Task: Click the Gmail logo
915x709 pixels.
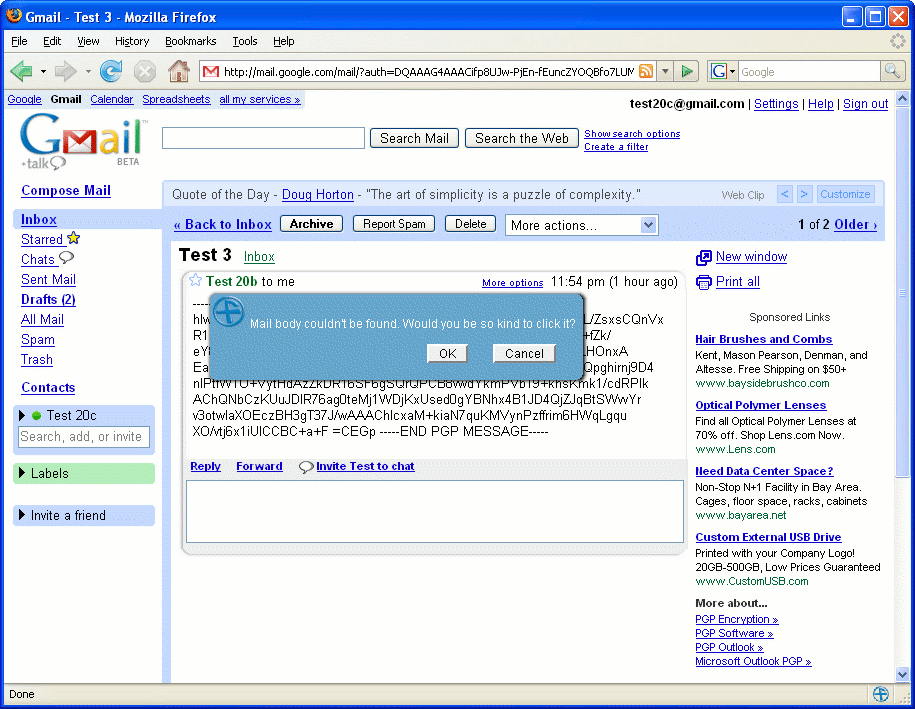Action: point(81,141)
